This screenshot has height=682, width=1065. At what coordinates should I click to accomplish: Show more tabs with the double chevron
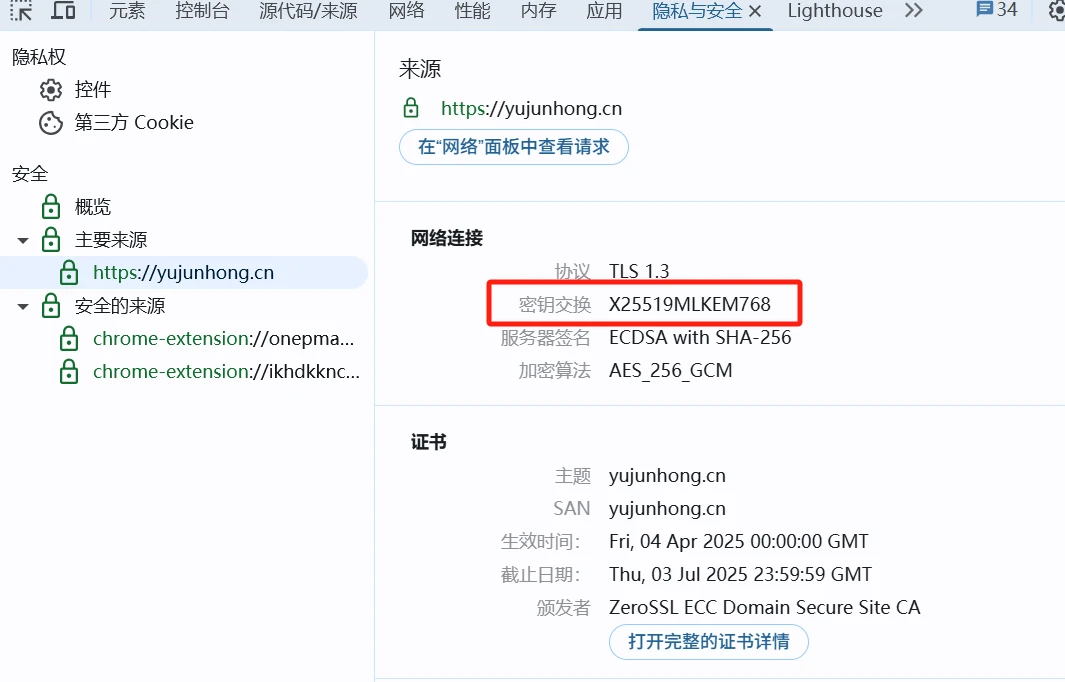(913, 10)
